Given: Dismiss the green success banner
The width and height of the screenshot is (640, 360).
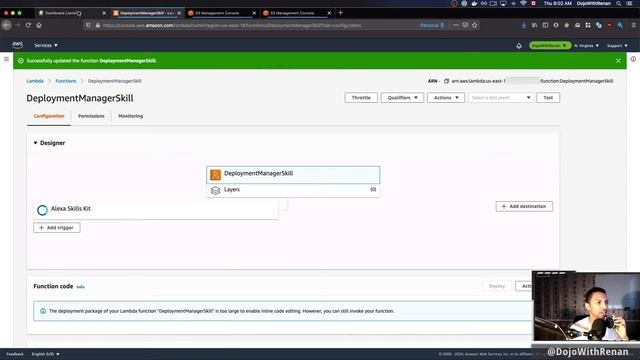Looking at the screenshot, I should point(618,61).
